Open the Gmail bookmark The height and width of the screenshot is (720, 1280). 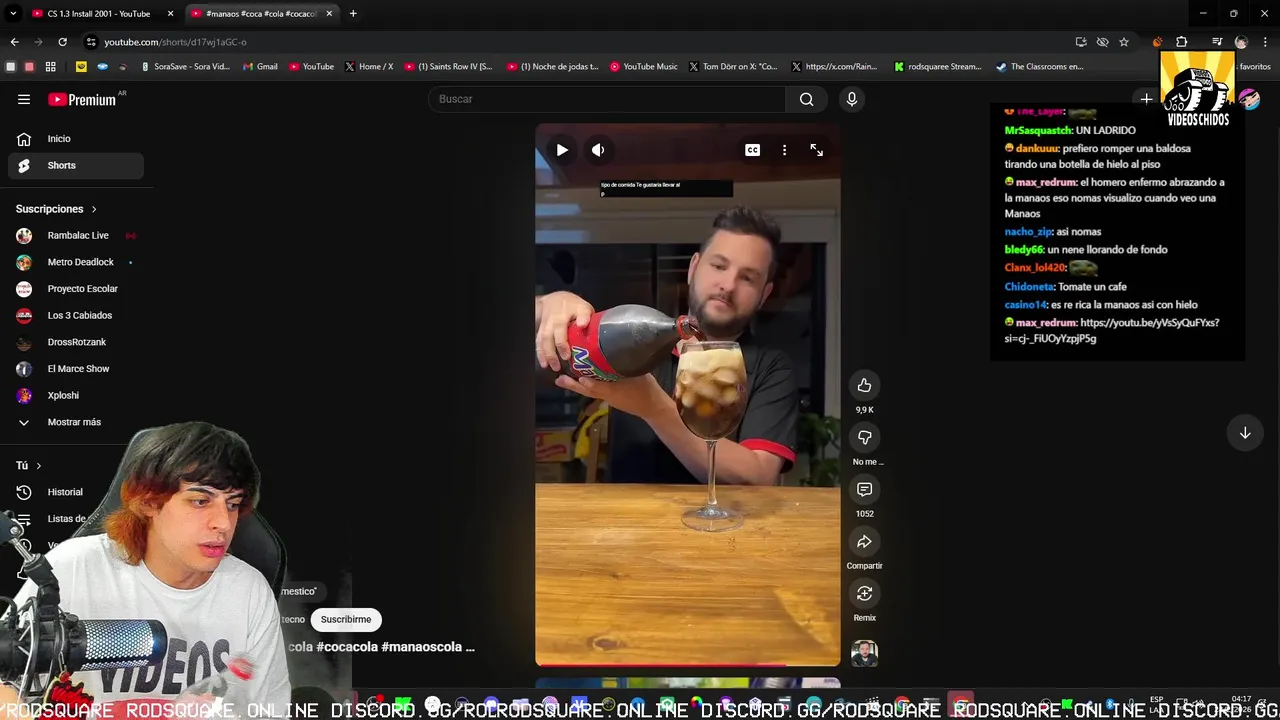(260, 67)
